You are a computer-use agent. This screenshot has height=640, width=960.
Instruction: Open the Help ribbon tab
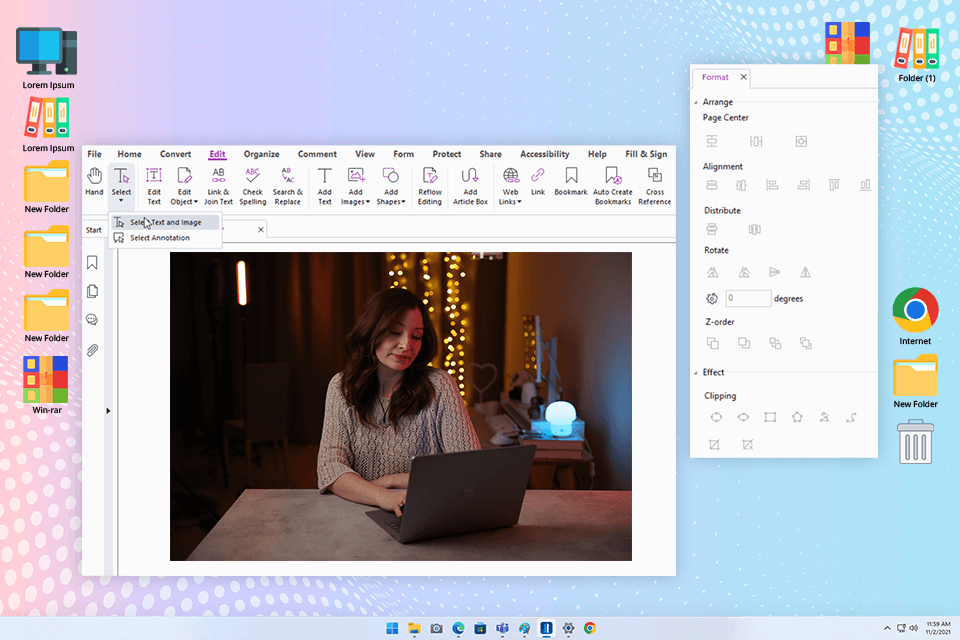(597, 154)
